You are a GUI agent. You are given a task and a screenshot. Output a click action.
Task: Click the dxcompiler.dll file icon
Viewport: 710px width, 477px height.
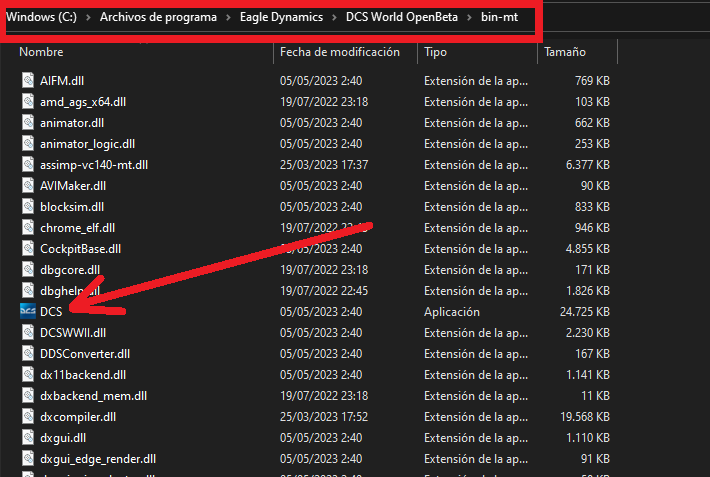[x=28, y=416]
